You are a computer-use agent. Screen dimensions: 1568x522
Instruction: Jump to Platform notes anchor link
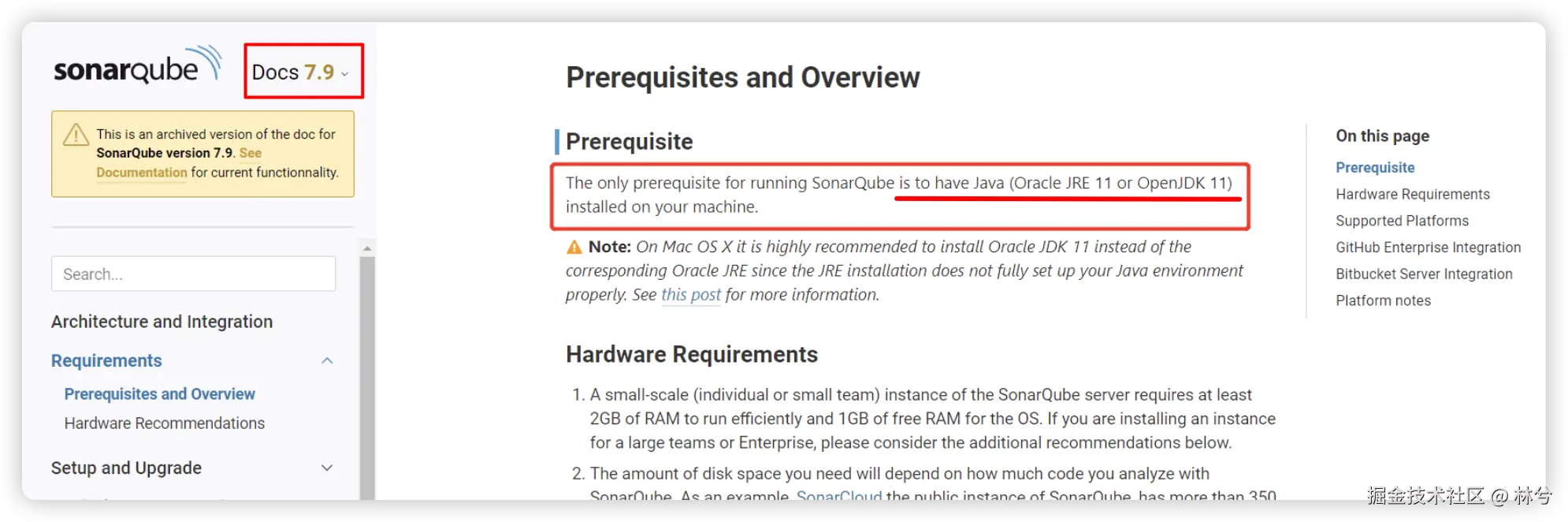1383,300
